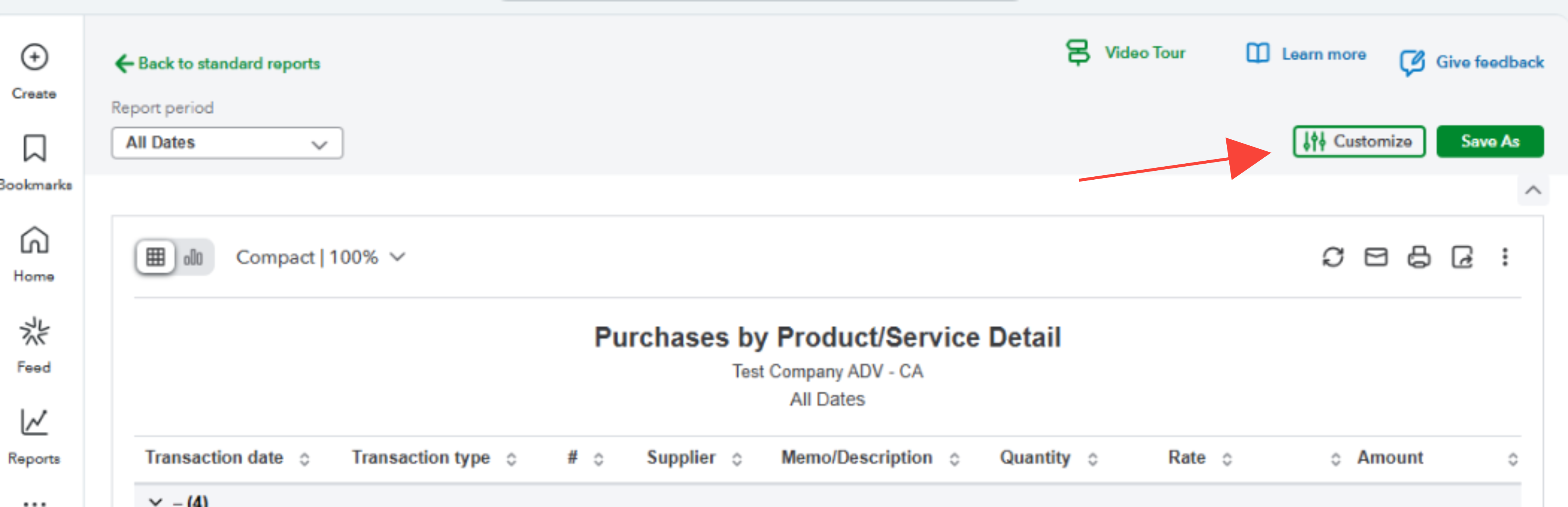Open Reports in the sidebar

34,423
